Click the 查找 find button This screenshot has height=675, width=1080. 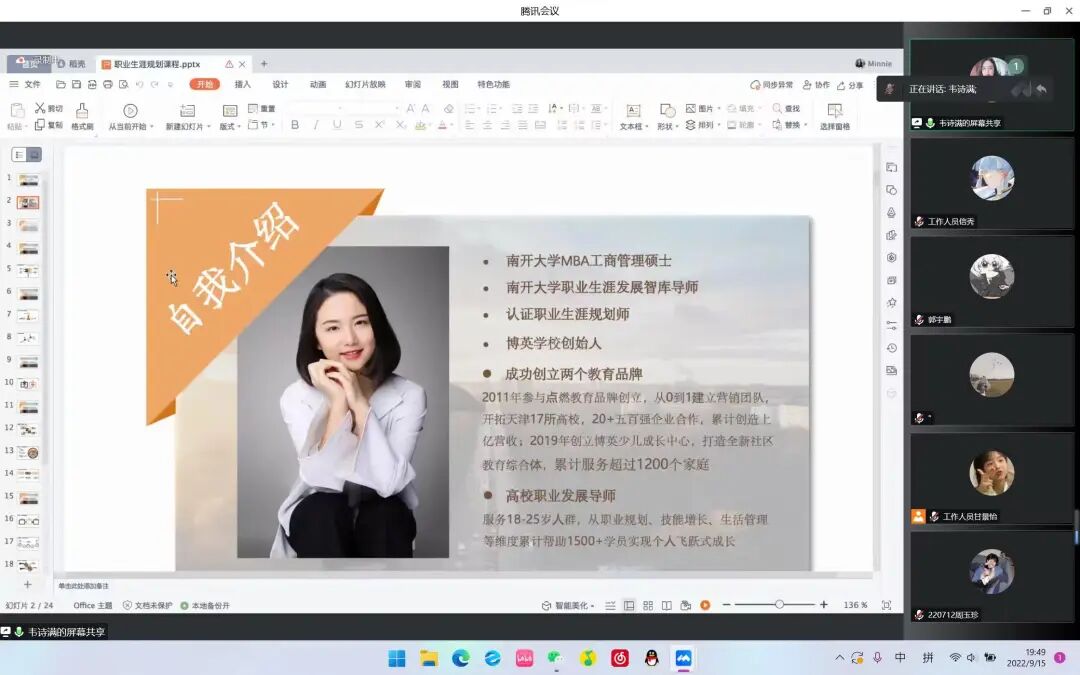(786, 108)
